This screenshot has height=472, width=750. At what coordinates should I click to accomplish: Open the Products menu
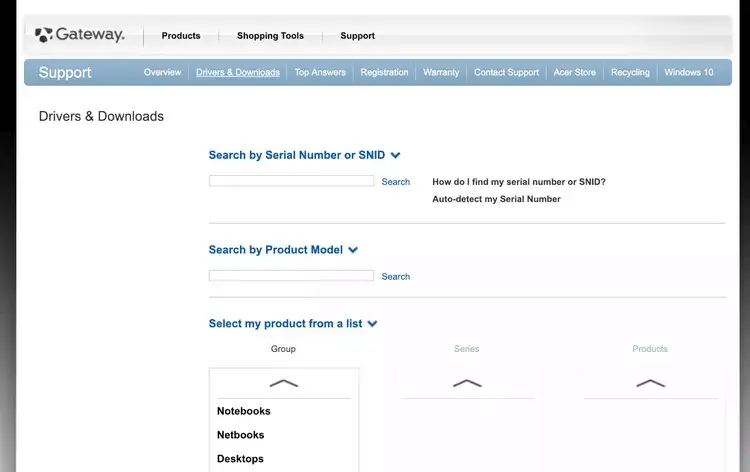181,36
